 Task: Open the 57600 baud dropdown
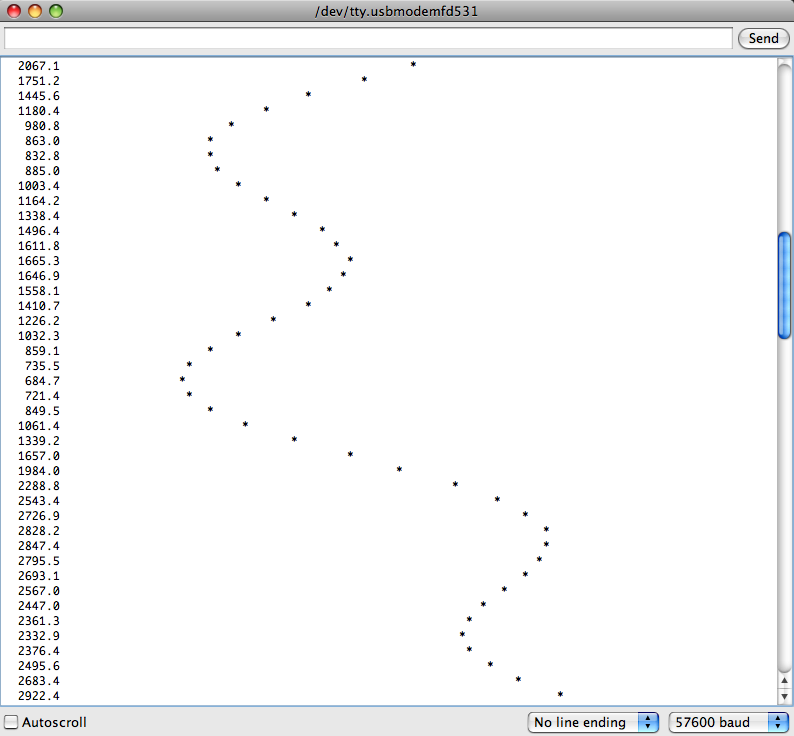tap(728, 722)
